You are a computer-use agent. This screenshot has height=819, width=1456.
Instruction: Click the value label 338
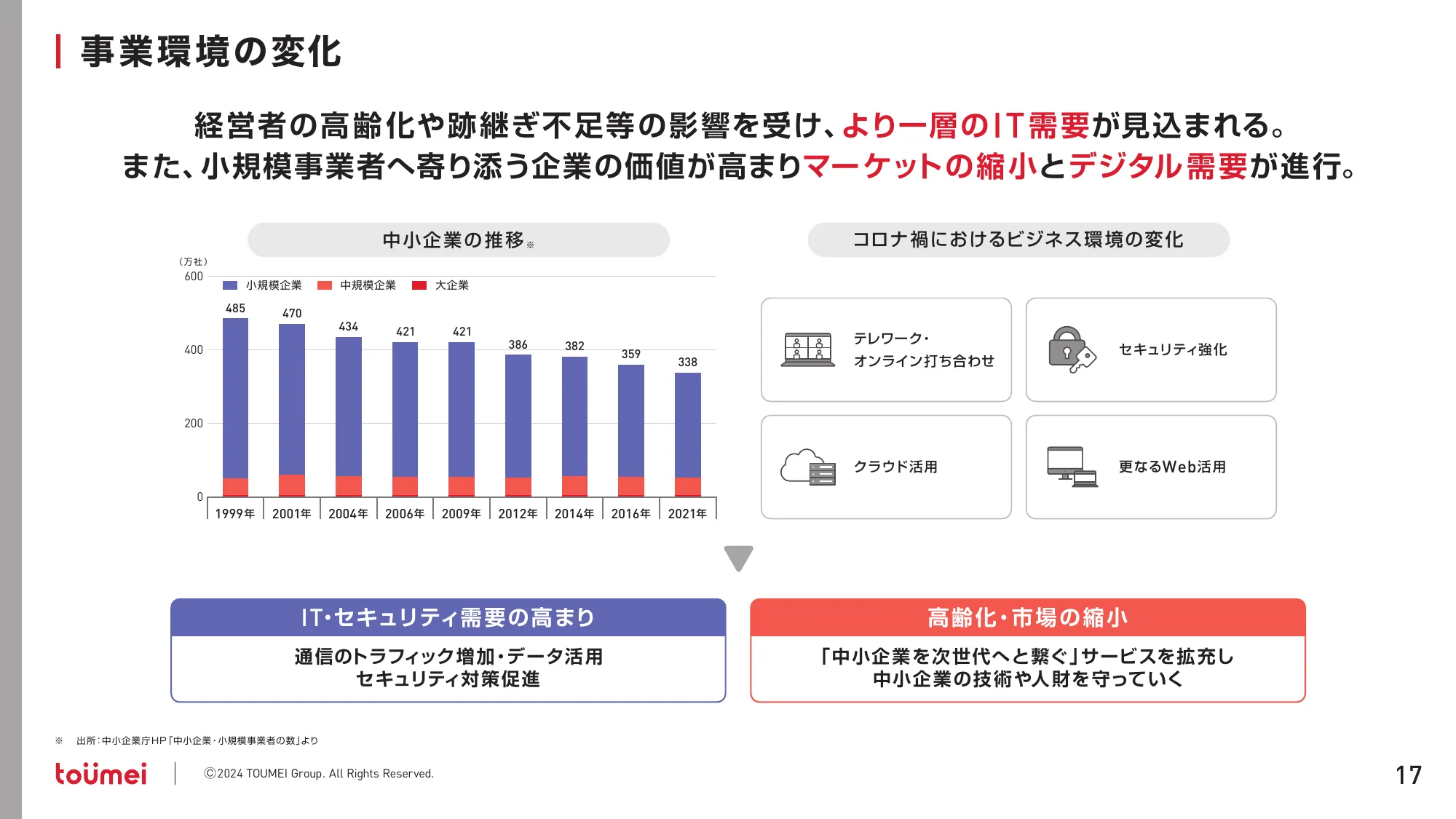click(688, 362)
